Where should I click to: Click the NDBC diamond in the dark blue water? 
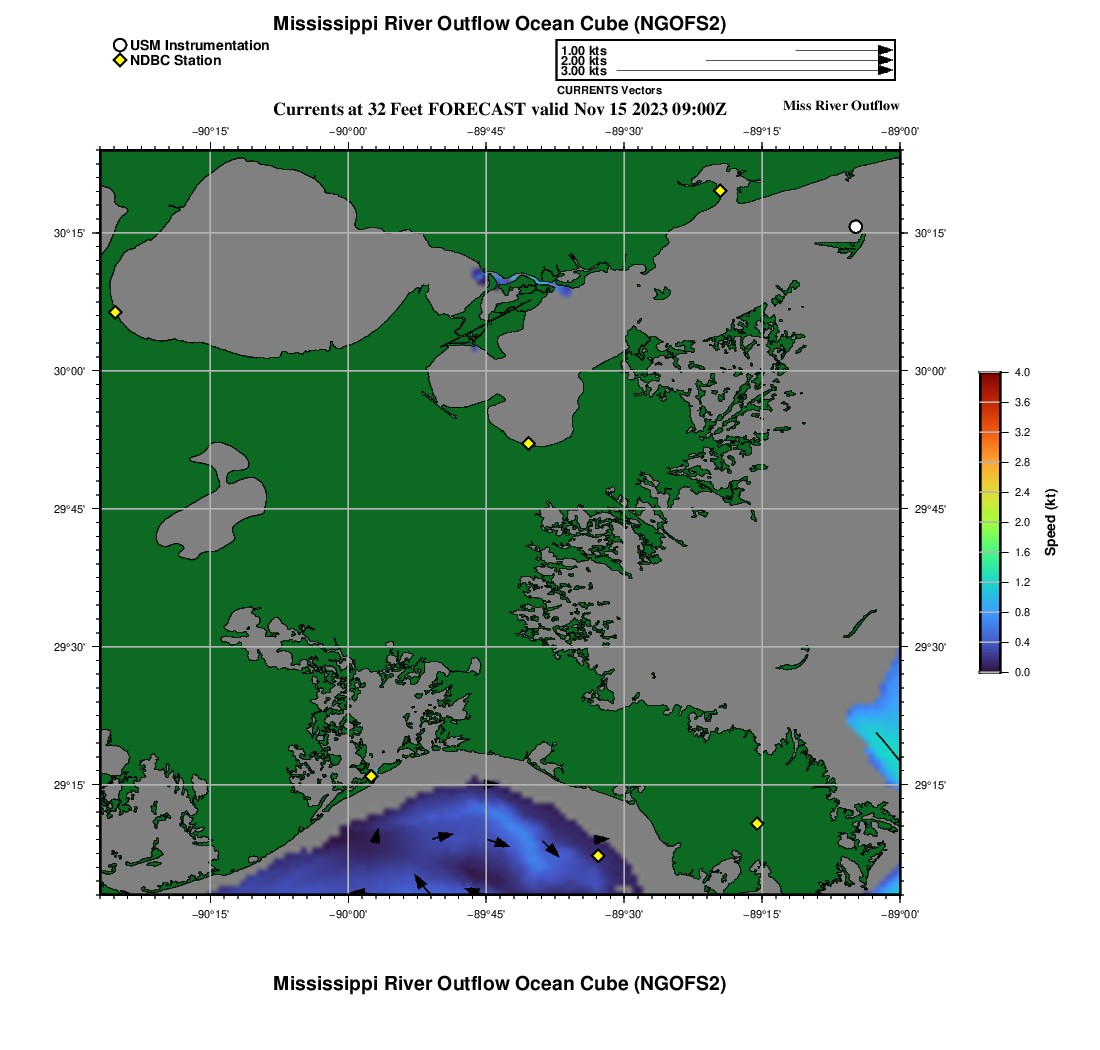click(x=598, y=855)
